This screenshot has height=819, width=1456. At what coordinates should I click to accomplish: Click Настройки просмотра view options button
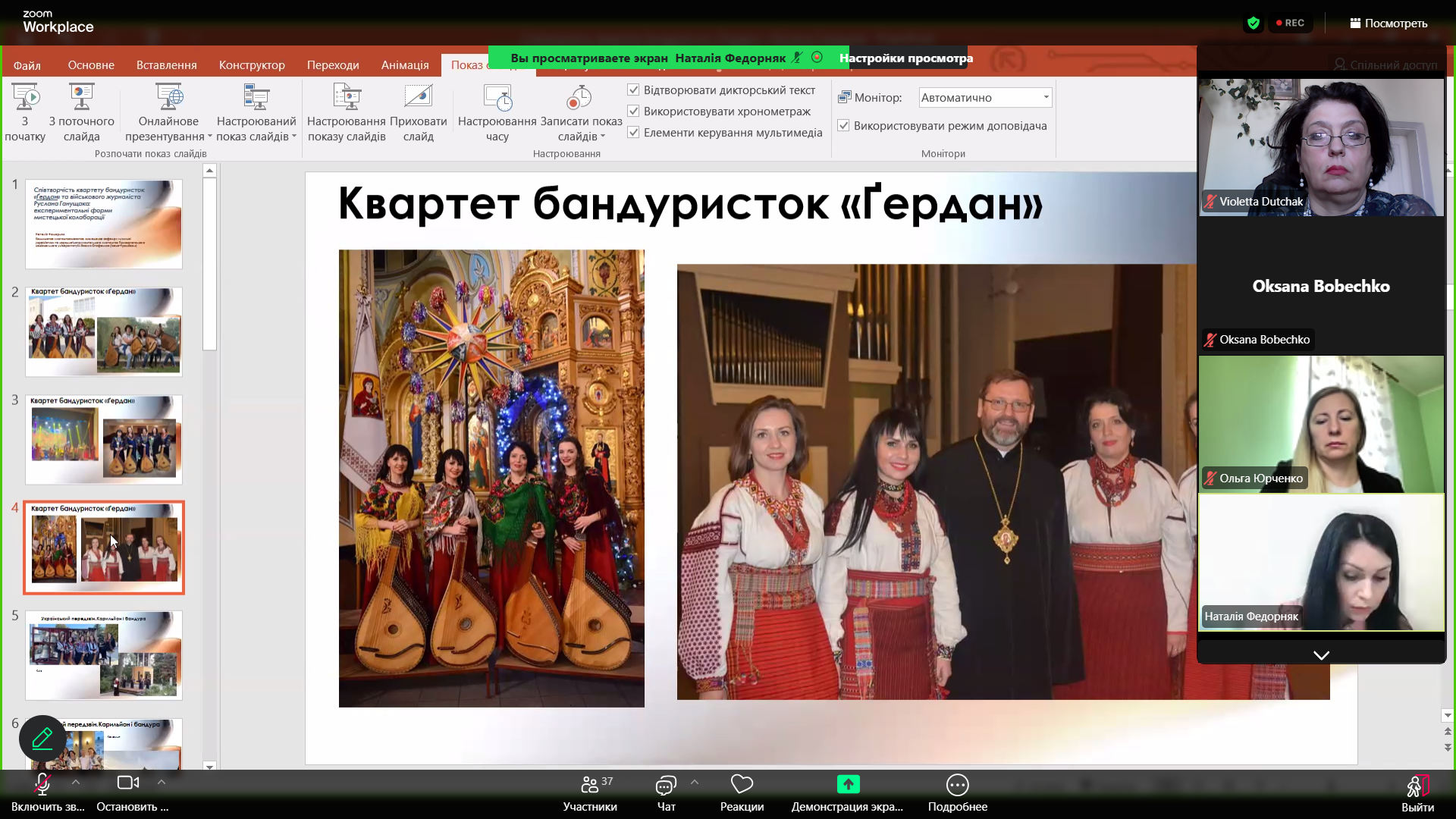click(906, 58)
